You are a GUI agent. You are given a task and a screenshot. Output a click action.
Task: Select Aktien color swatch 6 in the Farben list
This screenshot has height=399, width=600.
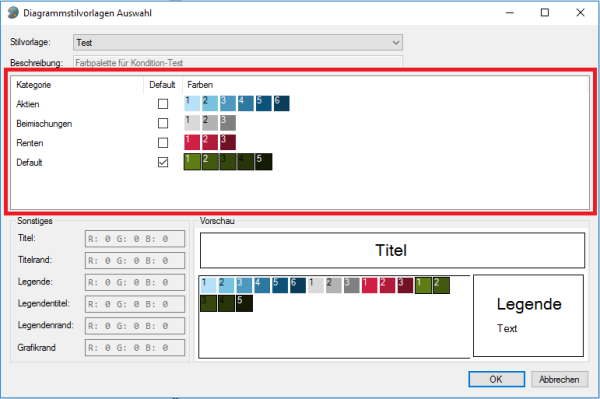tap(282, 103)
